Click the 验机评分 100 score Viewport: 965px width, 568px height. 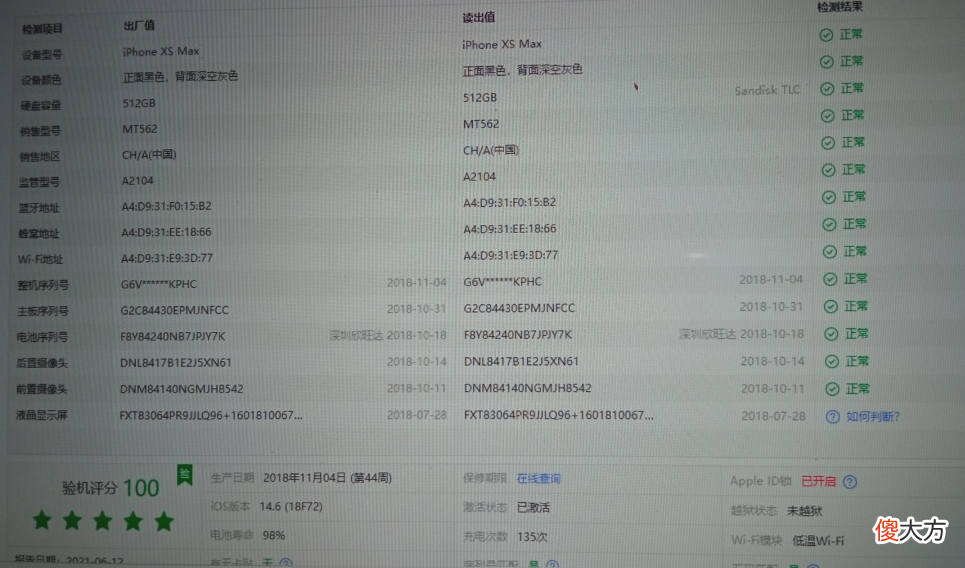[111, 488]
